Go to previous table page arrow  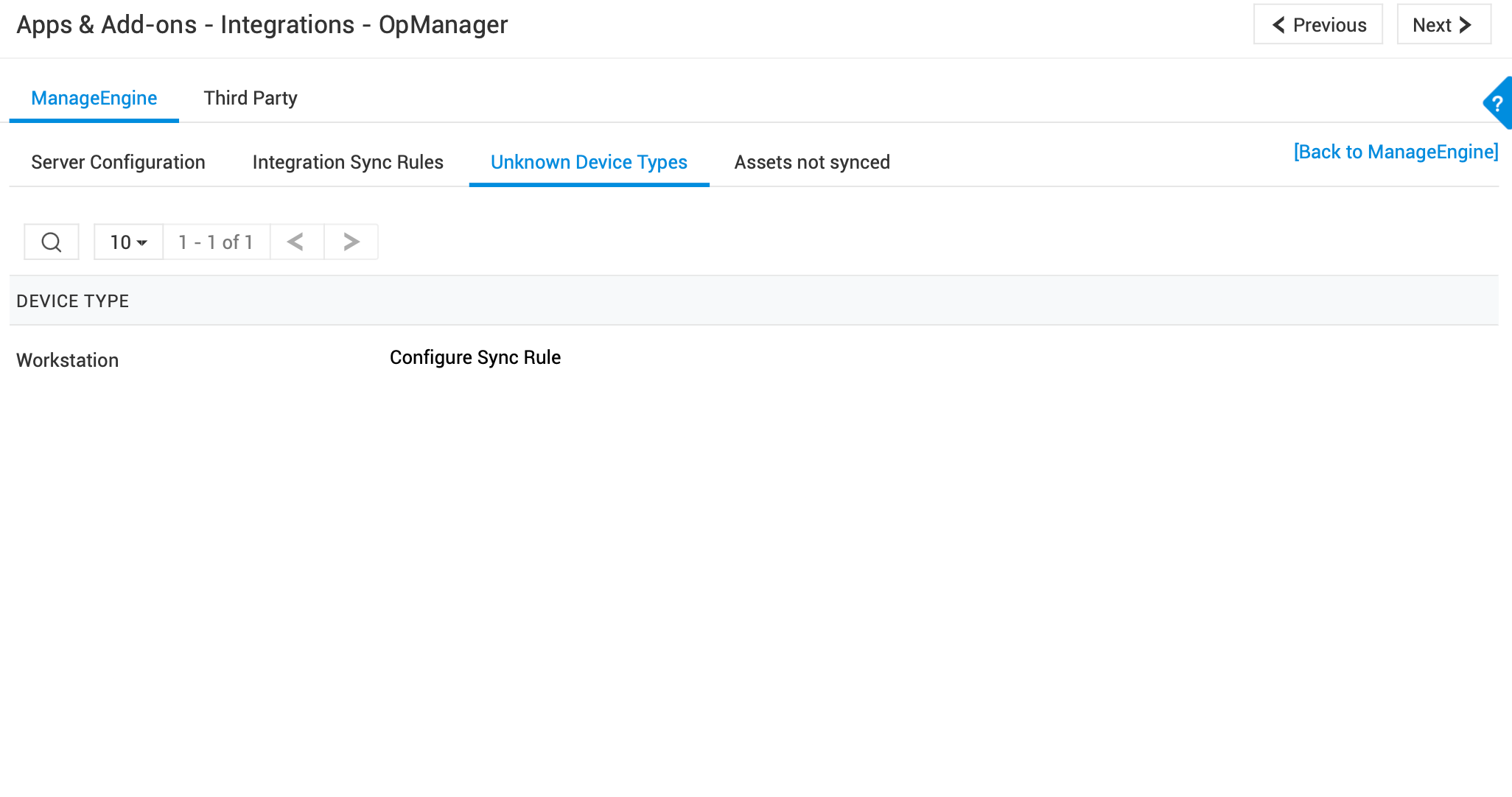pyautogui.click(x=296, y=242)
